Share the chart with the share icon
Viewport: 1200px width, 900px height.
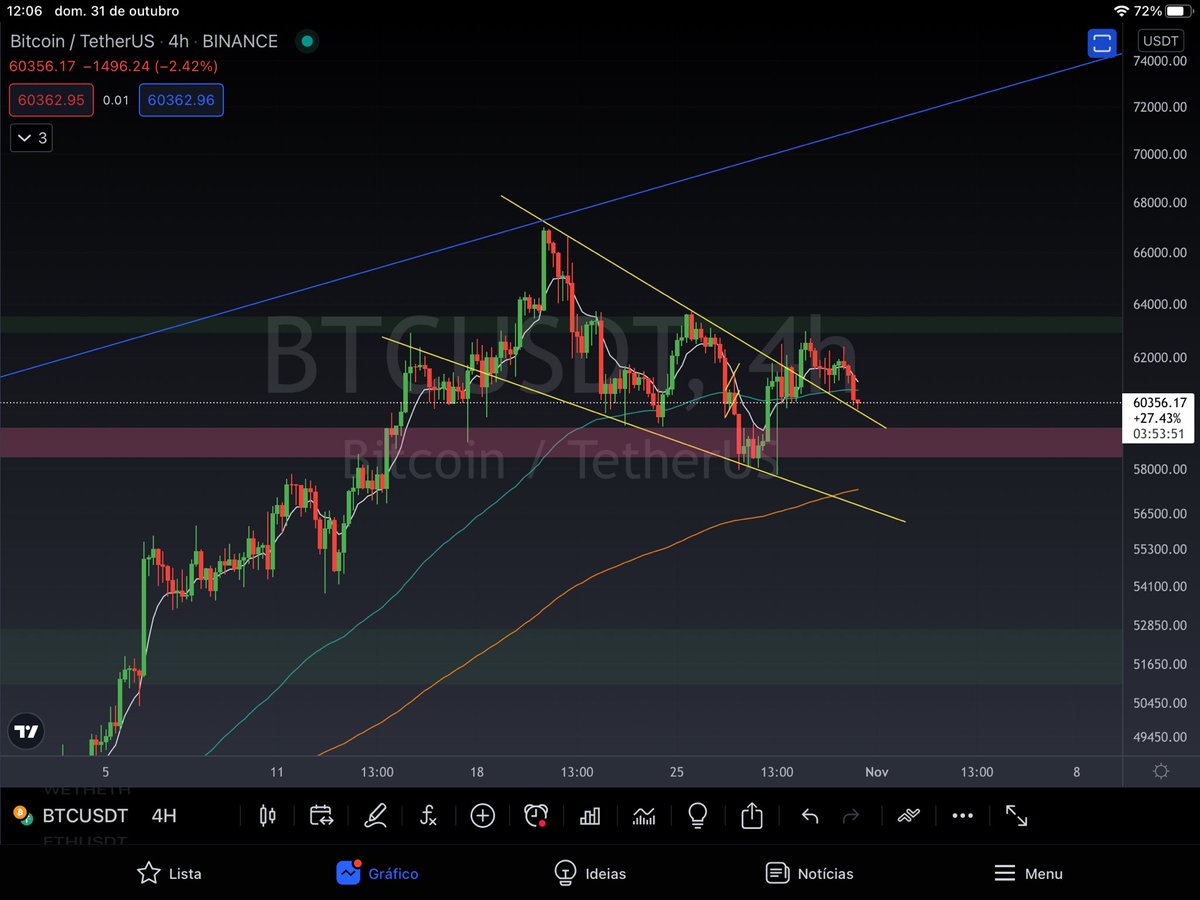click(752, 816)
